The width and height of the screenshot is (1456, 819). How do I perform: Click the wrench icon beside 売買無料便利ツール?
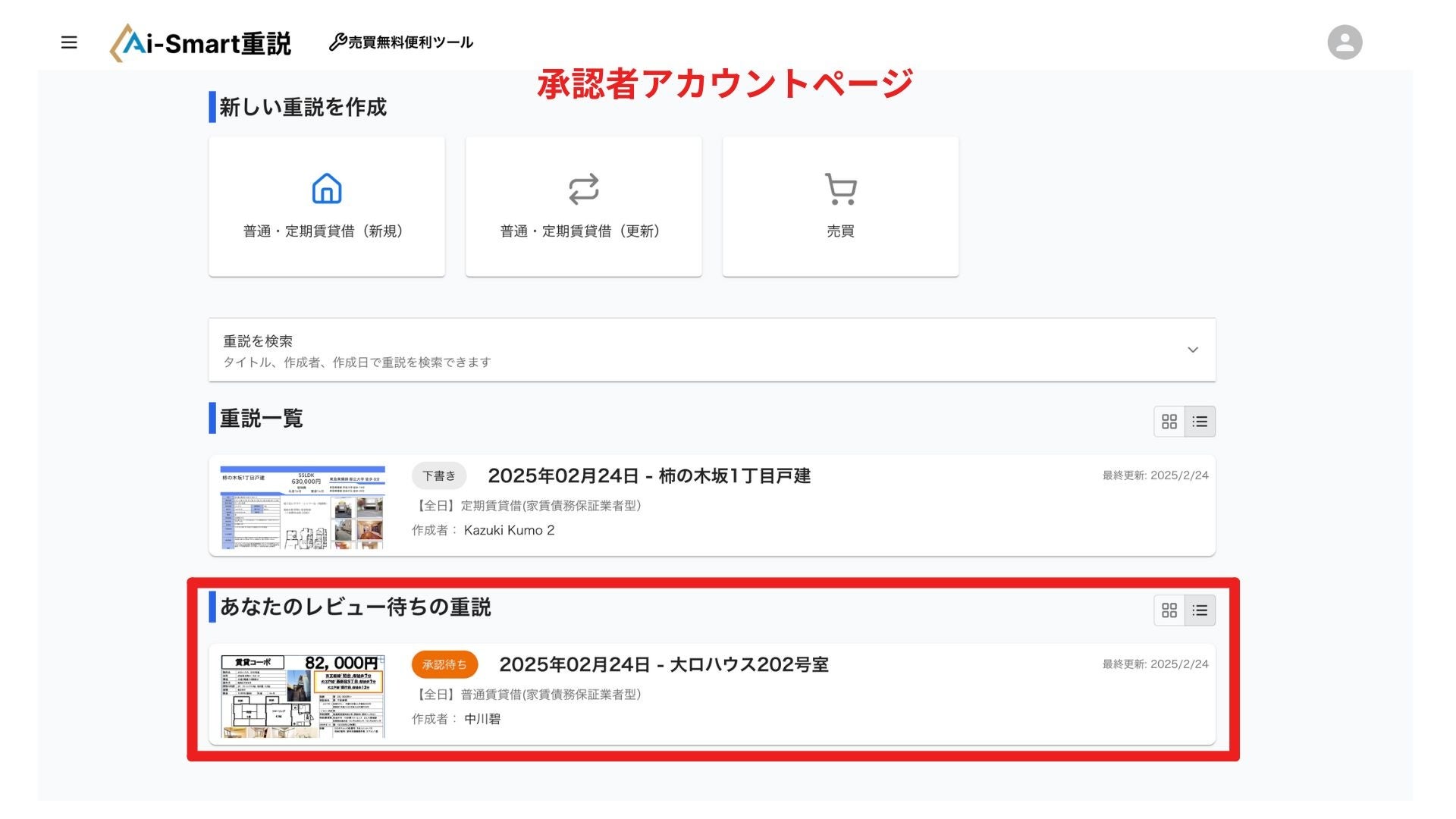tap(337, 42)
